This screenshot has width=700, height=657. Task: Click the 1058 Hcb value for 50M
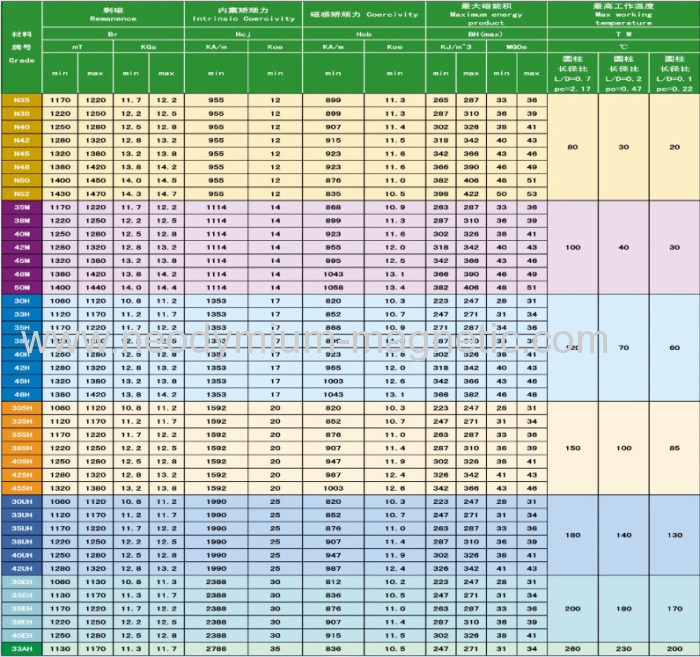(333, 287)
